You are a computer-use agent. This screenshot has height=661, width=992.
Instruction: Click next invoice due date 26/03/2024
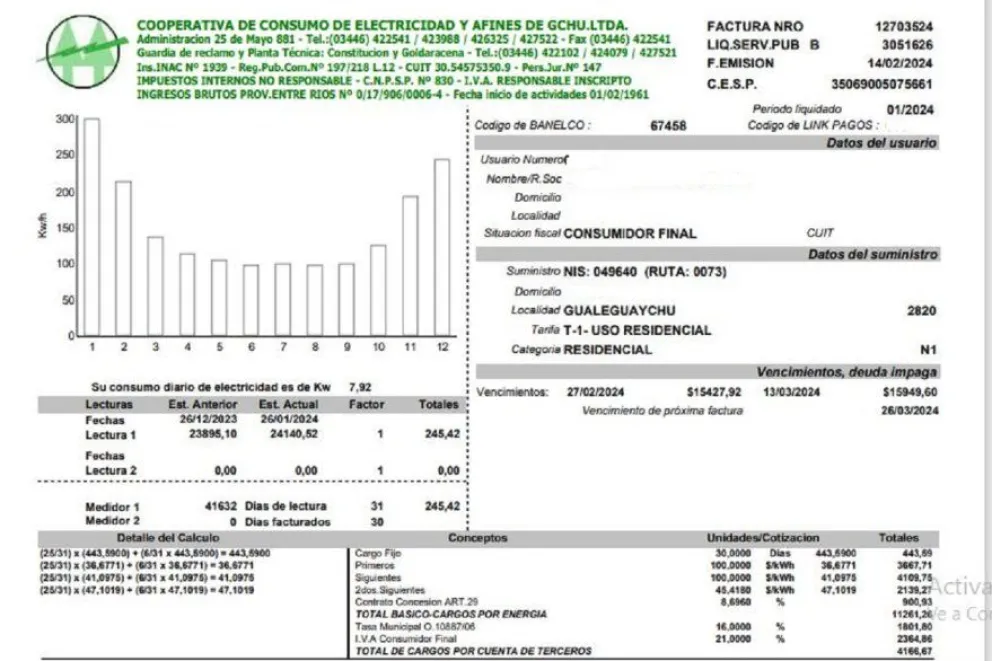point(910,410)
